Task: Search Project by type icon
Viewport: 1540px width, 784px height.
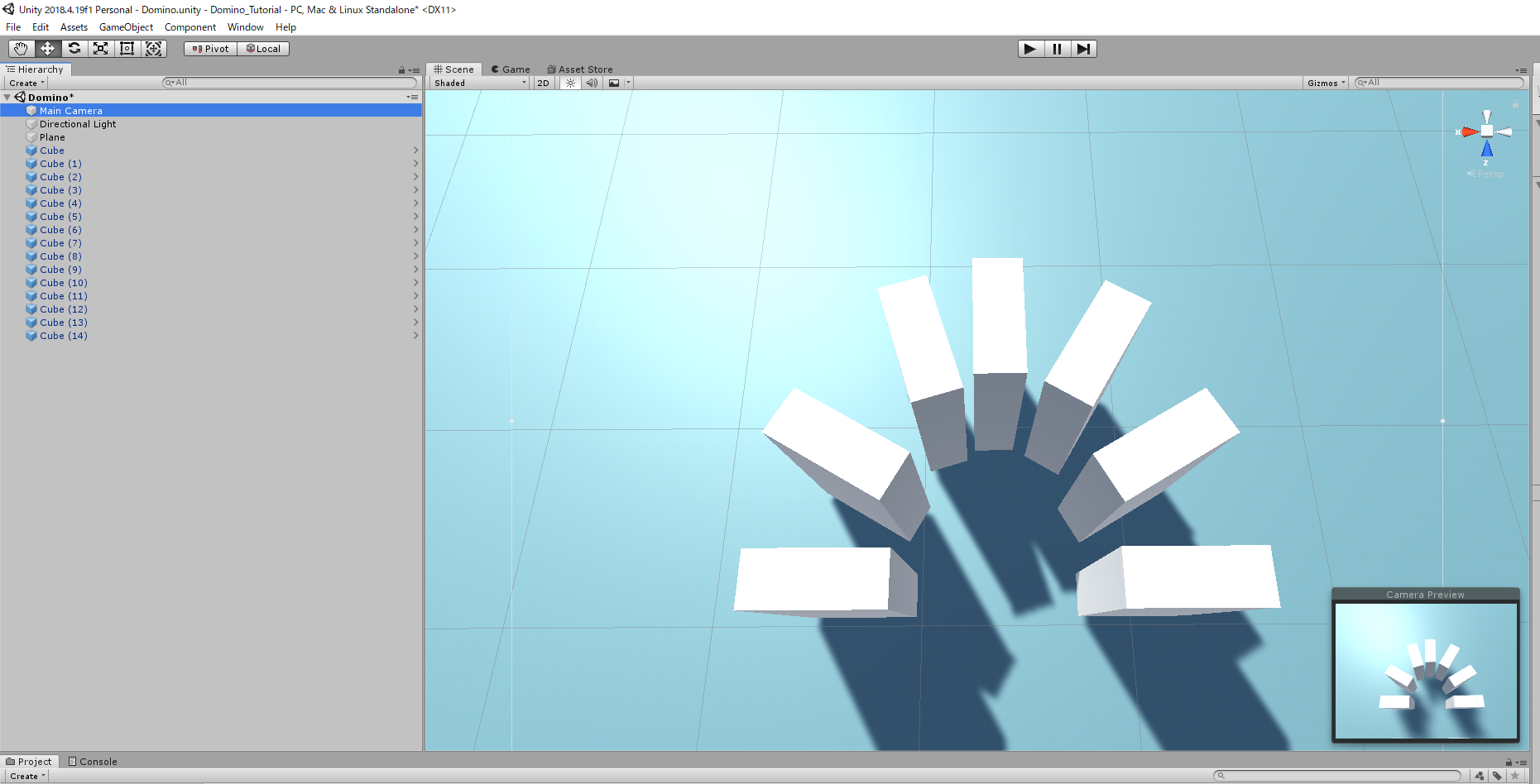Action: [x=1480, y=776]
